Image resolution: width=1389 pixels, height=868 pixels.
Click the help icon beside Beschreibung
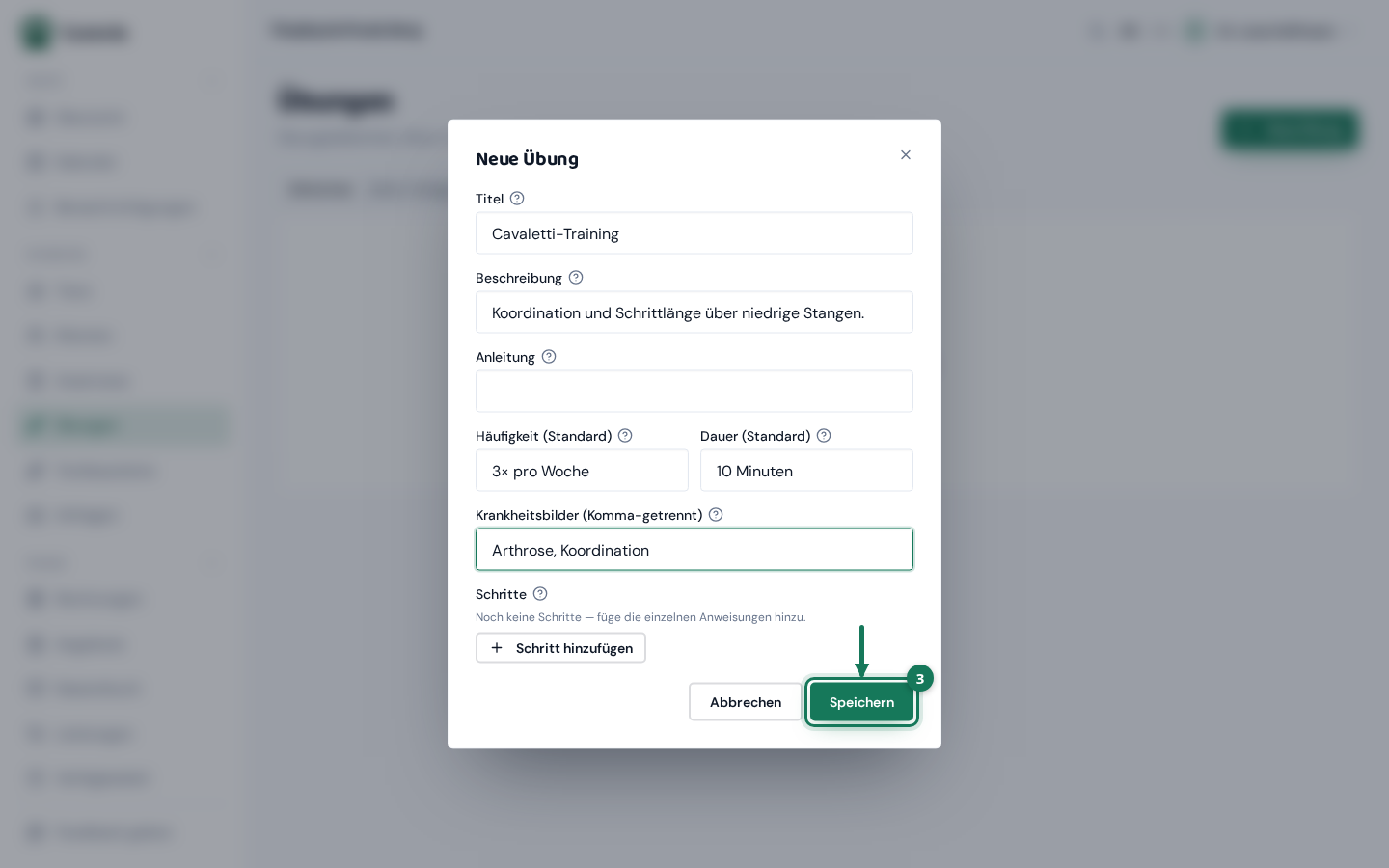(576, 278)
